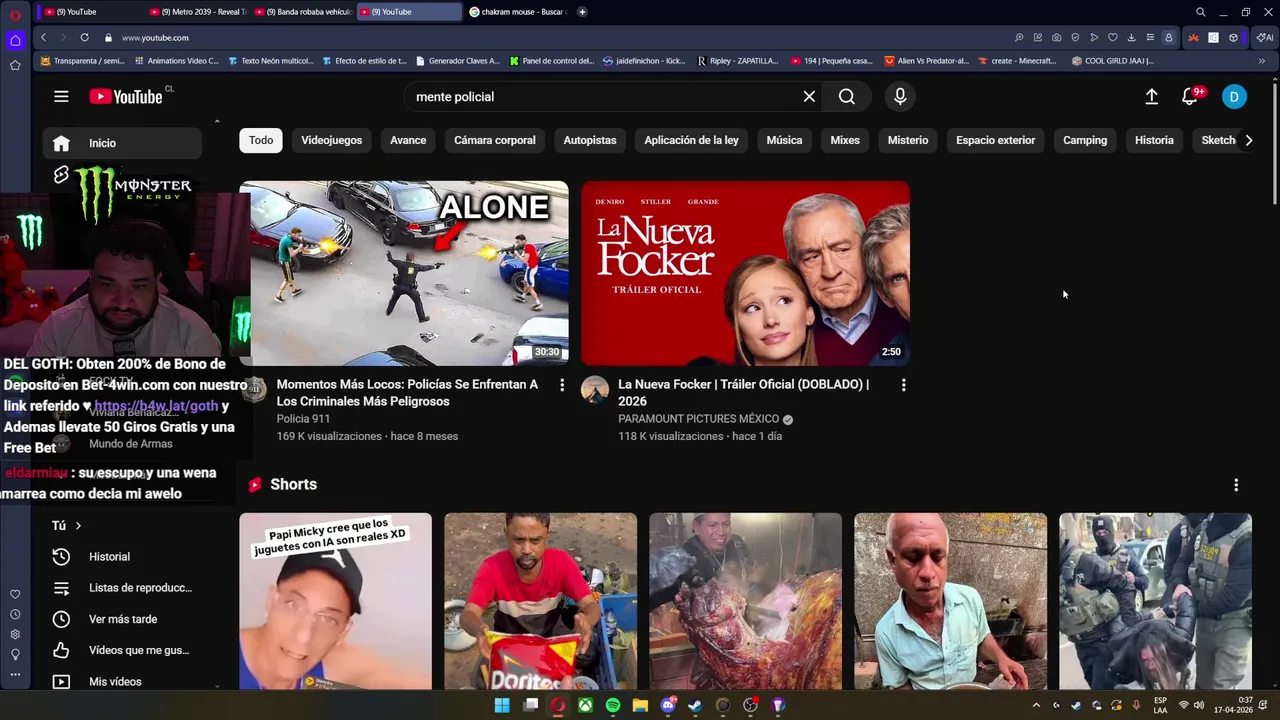Open the Generador Claves A... bookmark
This screenshot has width=1280, height=720.
(x=458, y=61)
